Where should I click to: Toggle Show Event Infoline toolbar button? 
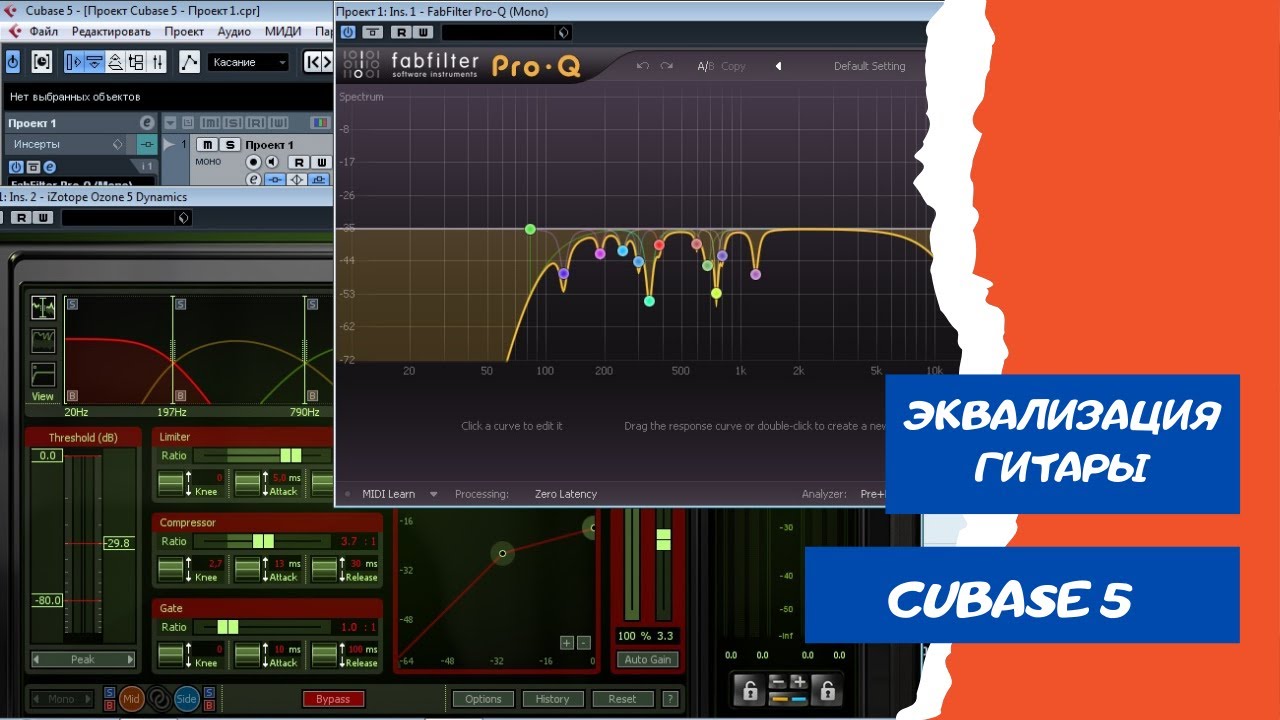[x=94, y=62]
